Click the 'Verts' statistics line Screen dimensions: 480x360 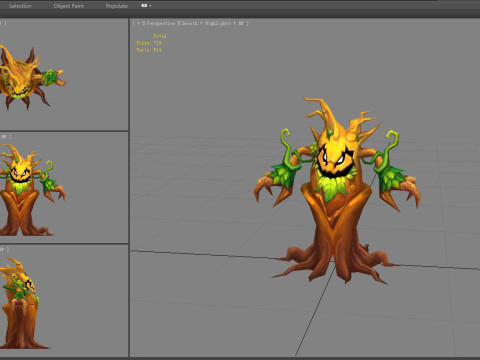pos(149,50)
